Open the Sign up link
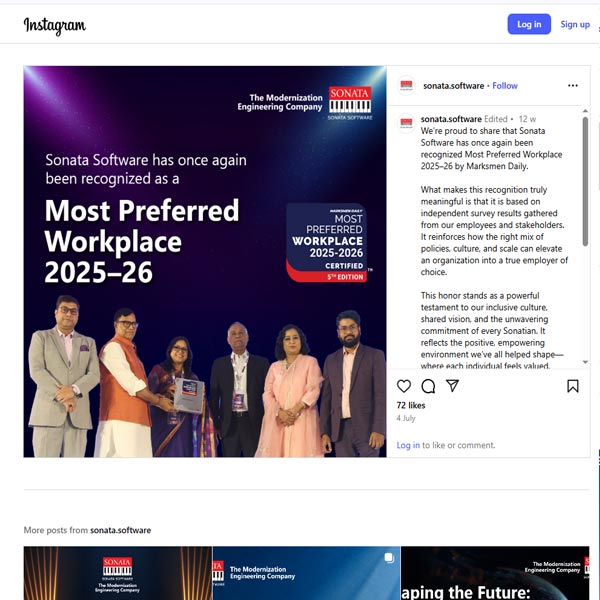Screen dimensions: 600x600 coord(575,24)
